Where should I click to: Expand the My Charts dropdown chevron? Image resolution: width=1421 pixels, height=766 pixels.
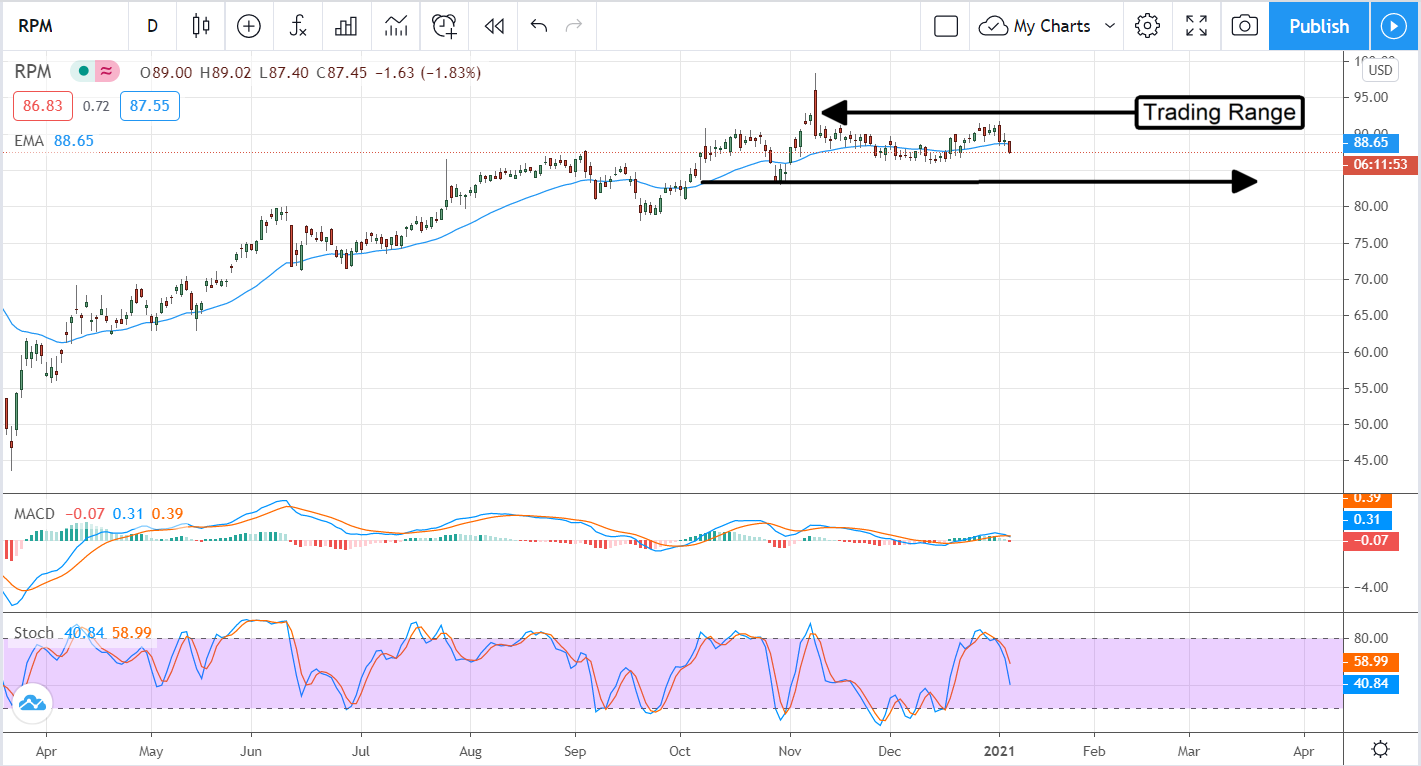click(x=1109, y=26)
